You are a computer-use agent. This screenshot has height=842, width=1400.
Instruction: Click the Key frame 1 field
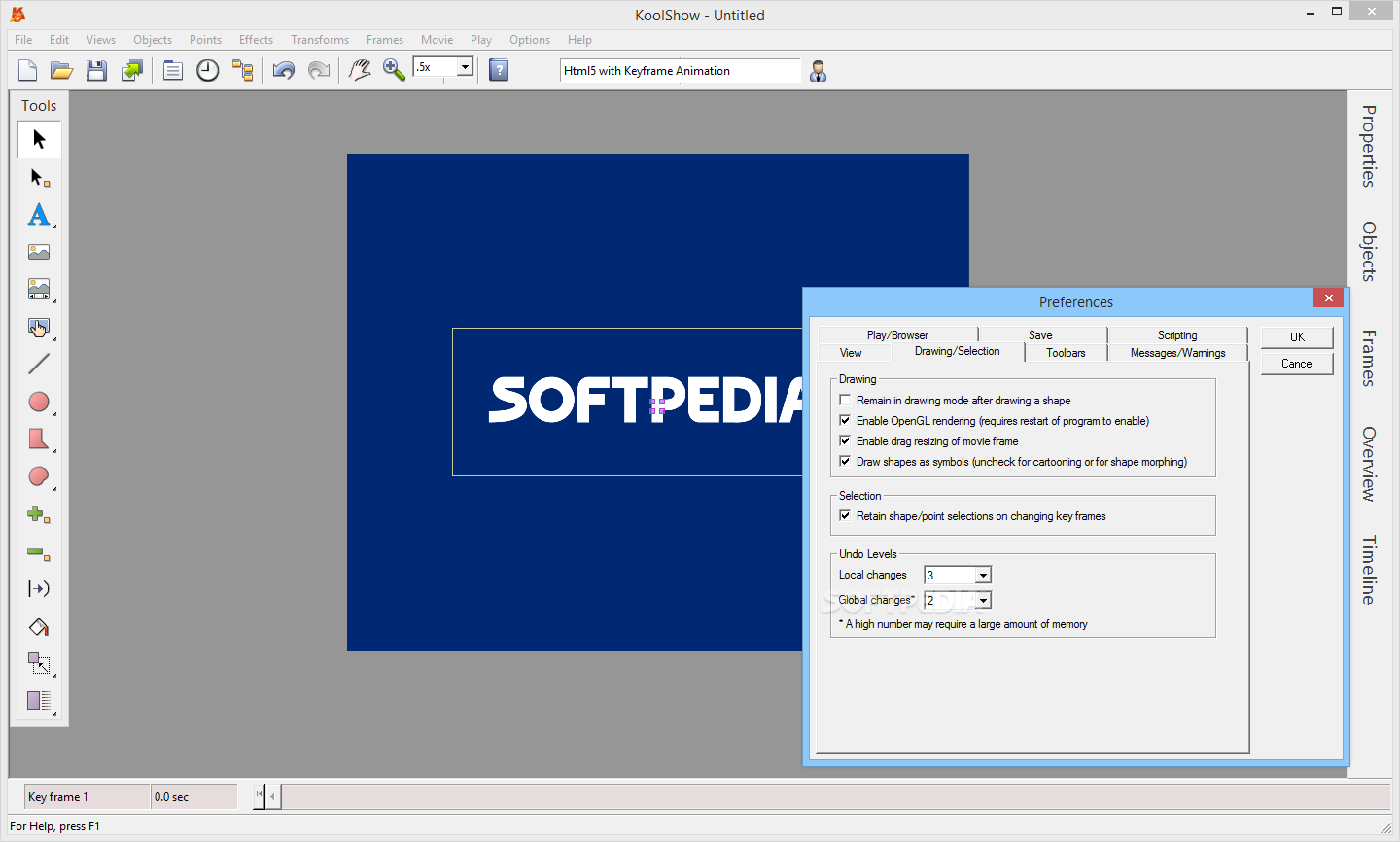(x=87, y=796)
